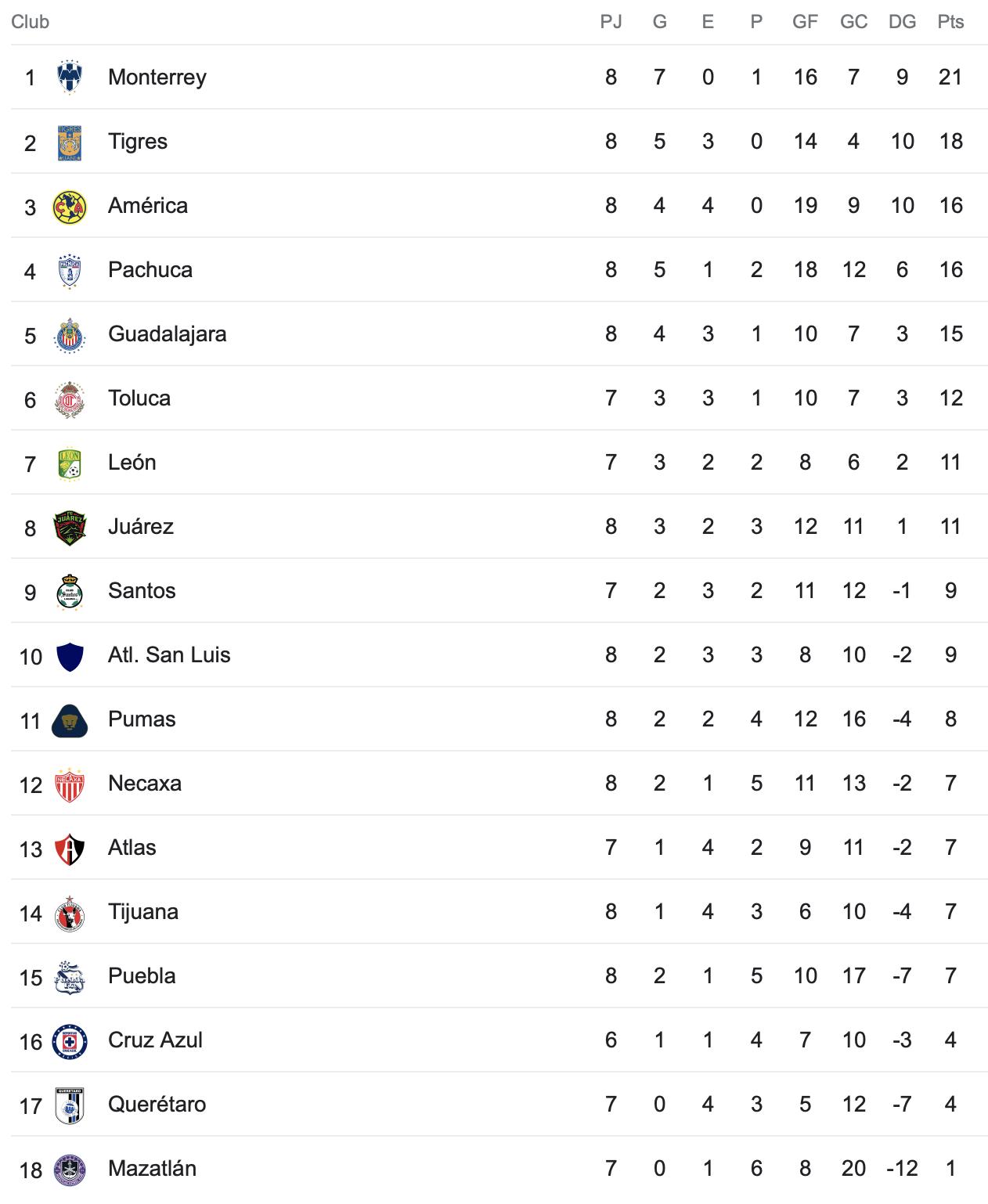
Task: Open the Toluca team name link
Action: [x=139, y=398]
